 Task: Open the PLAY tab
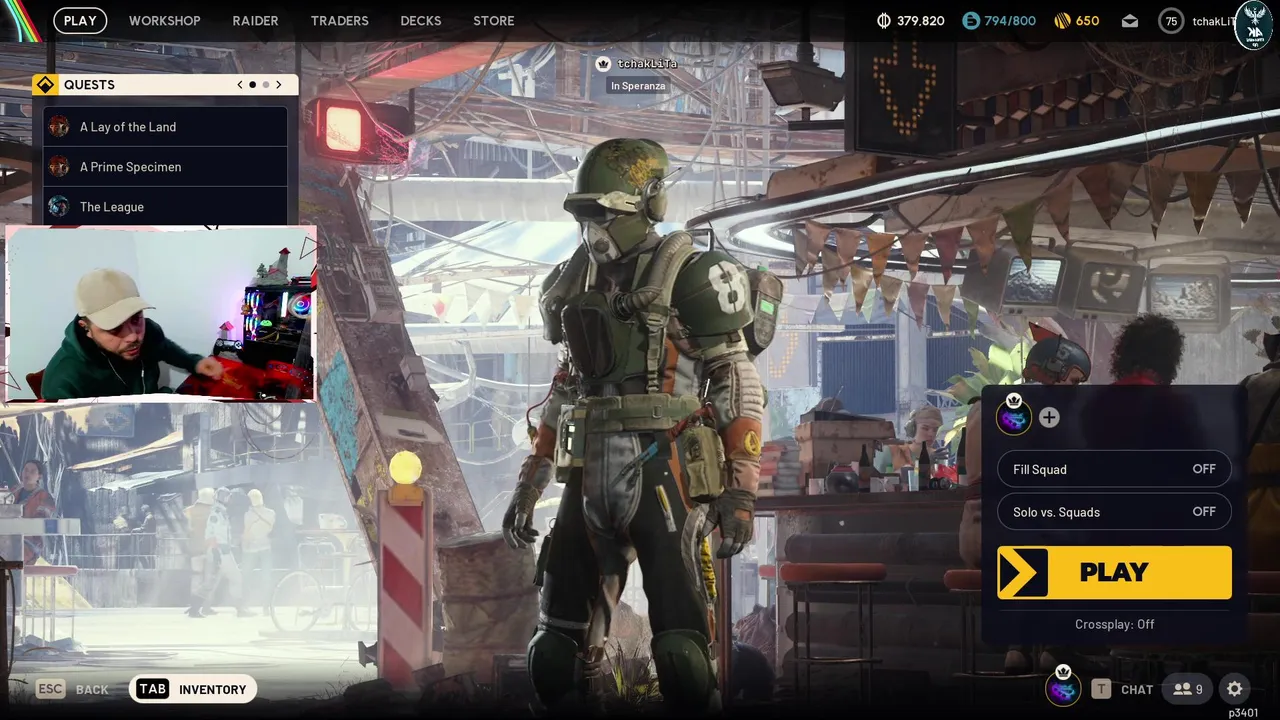point(80,20)
